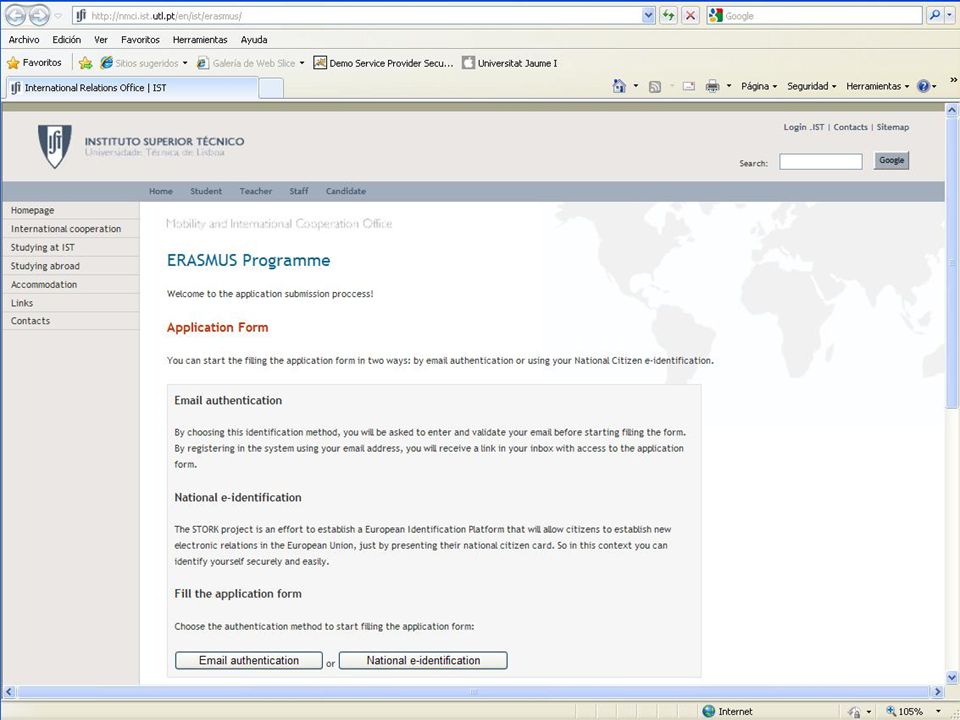Click the National e-identification button

coord(423,660)
